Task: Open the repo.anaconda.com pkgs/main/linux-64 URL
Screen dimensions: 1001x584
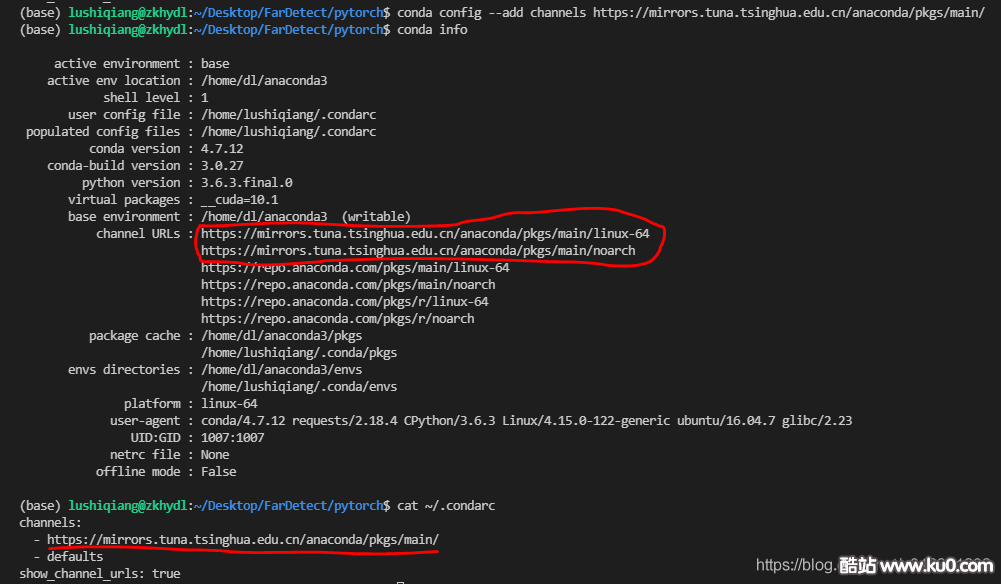Action: tap(356, 268)
